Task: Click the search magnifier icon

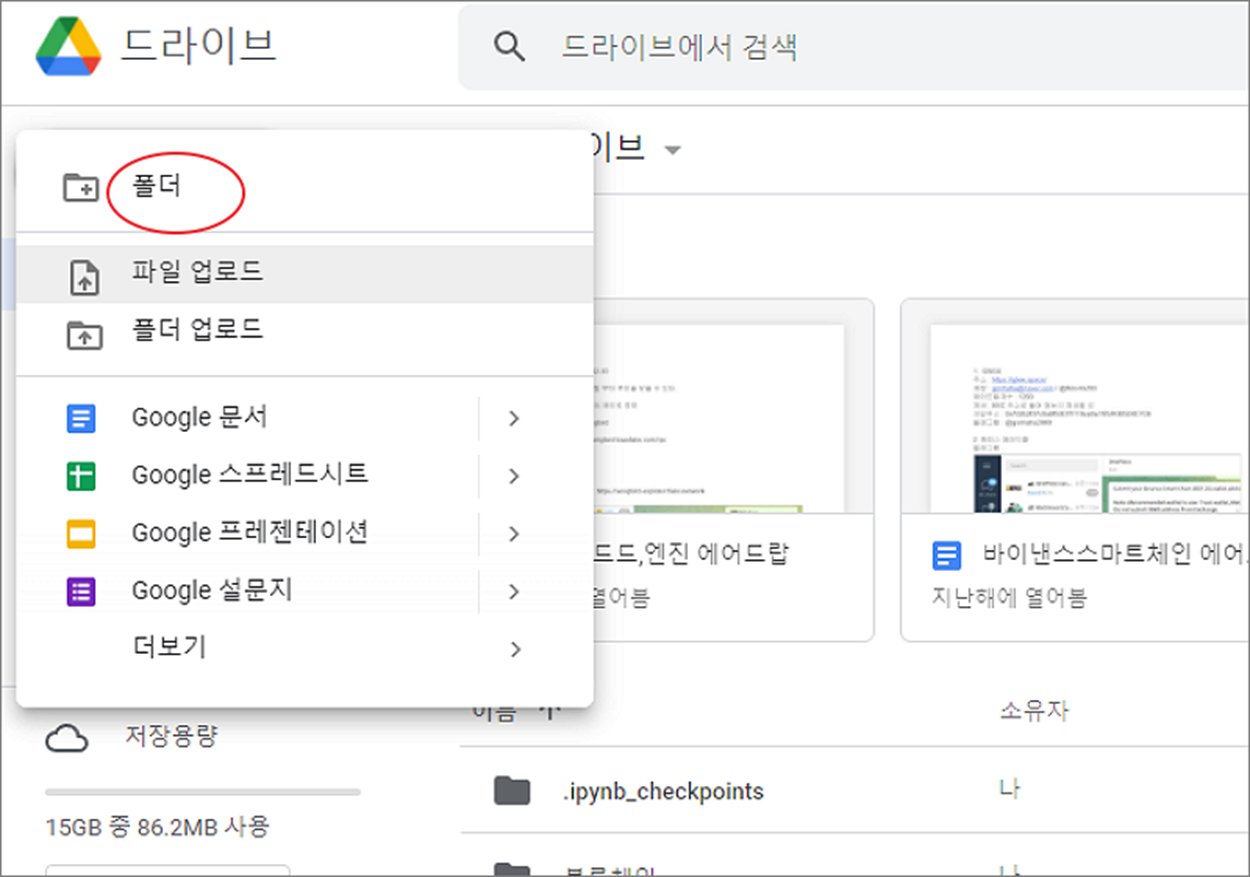Action: click(510, 47)
